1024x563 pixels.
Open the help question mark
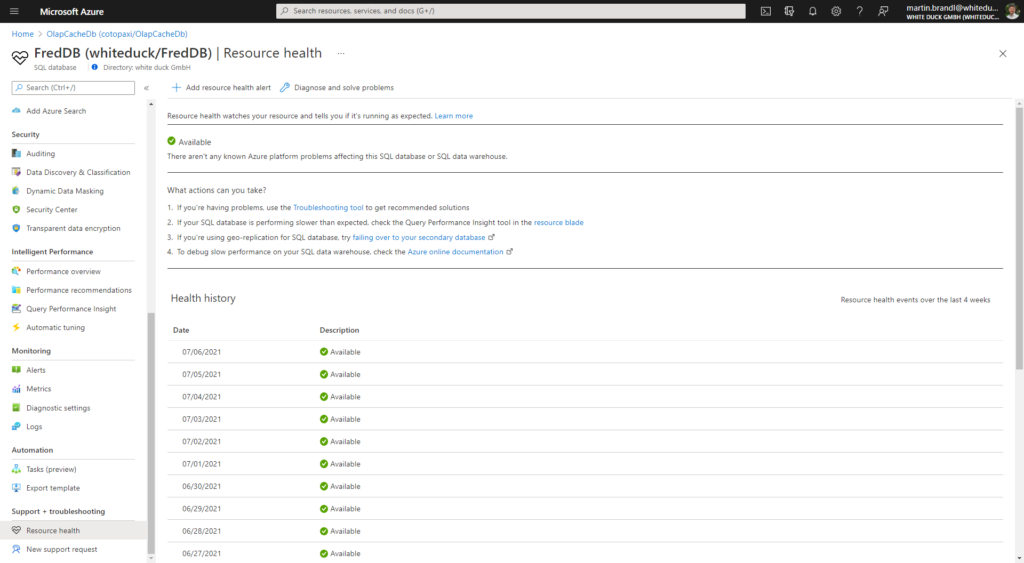[x=859, y=11]
